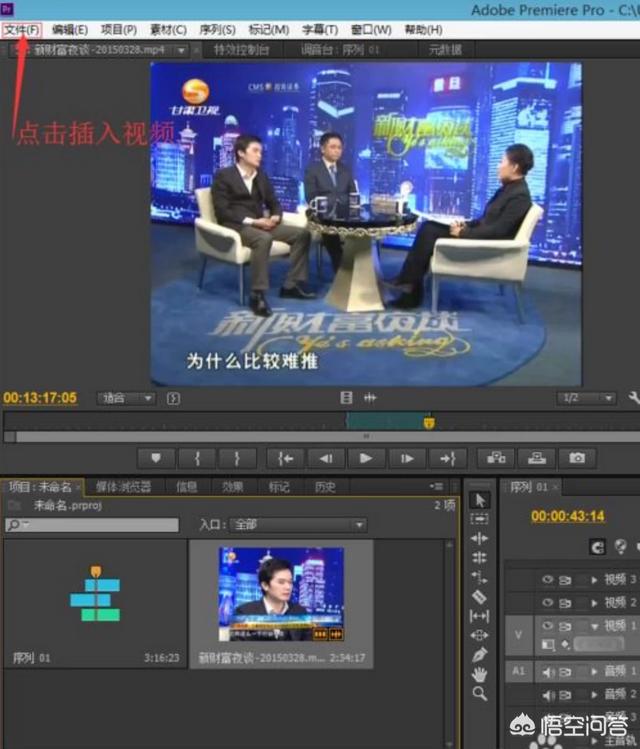Click the Export Frame camera icon

click(577, 458)
